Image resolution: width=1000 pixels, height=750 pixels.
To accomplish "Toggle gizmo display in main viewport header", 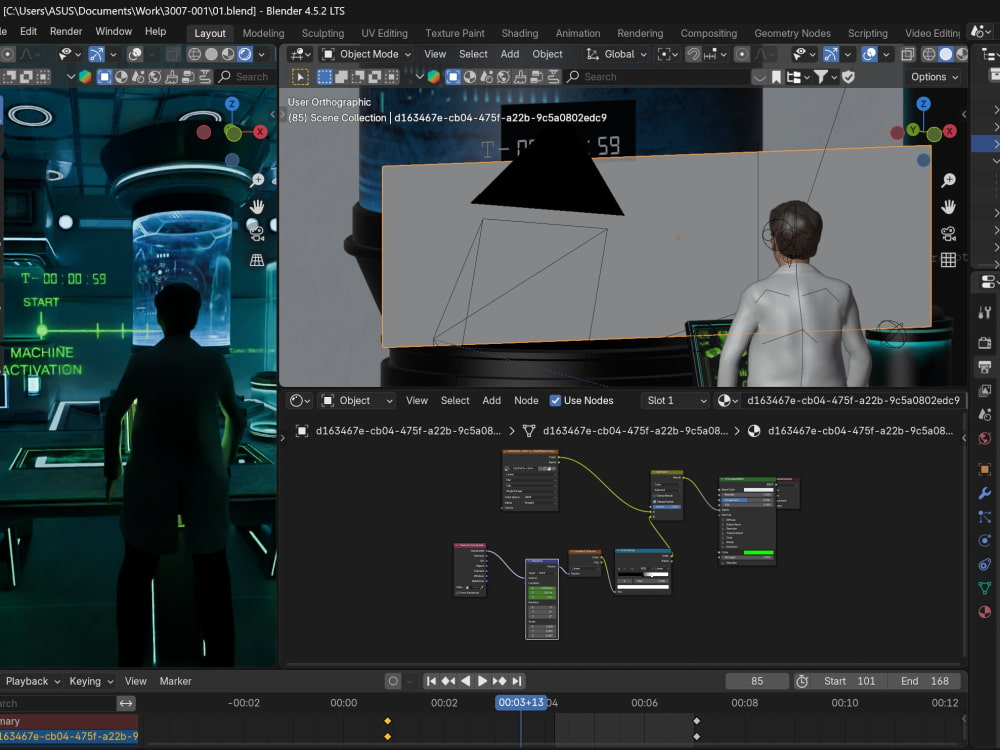I will (830, 54).
